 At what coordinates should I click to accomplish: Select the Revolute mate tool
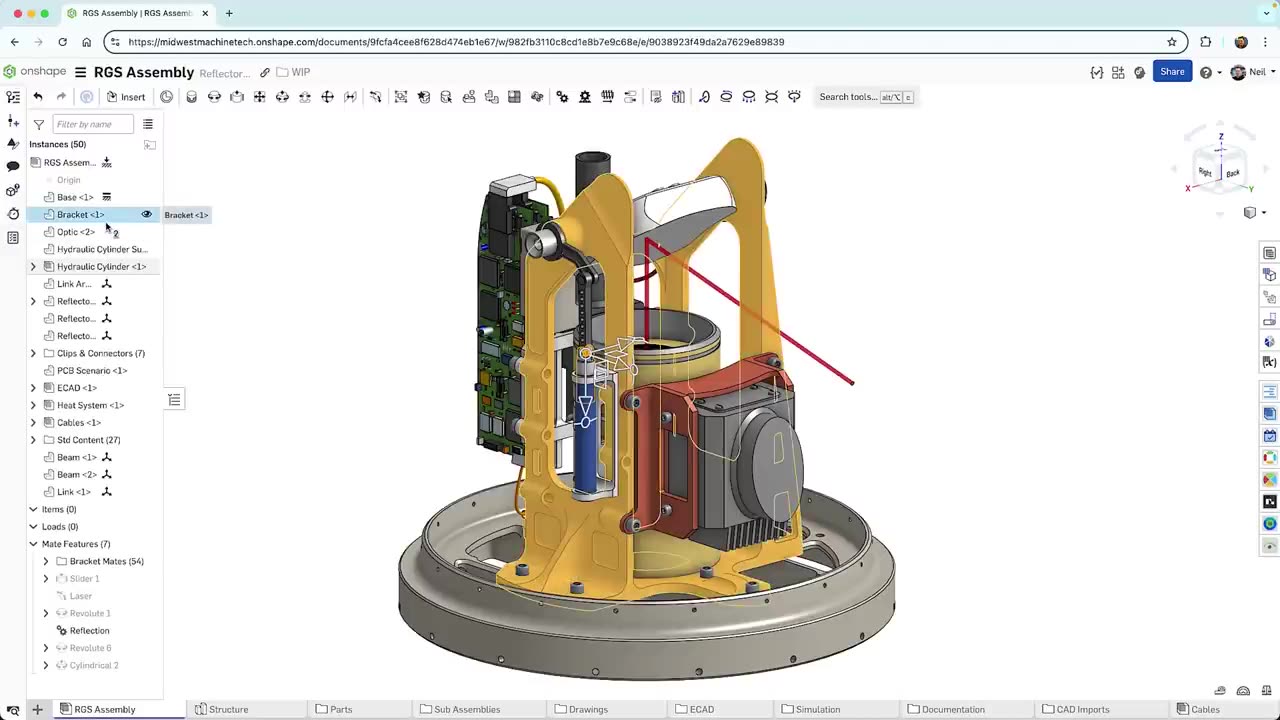(214, 97)
